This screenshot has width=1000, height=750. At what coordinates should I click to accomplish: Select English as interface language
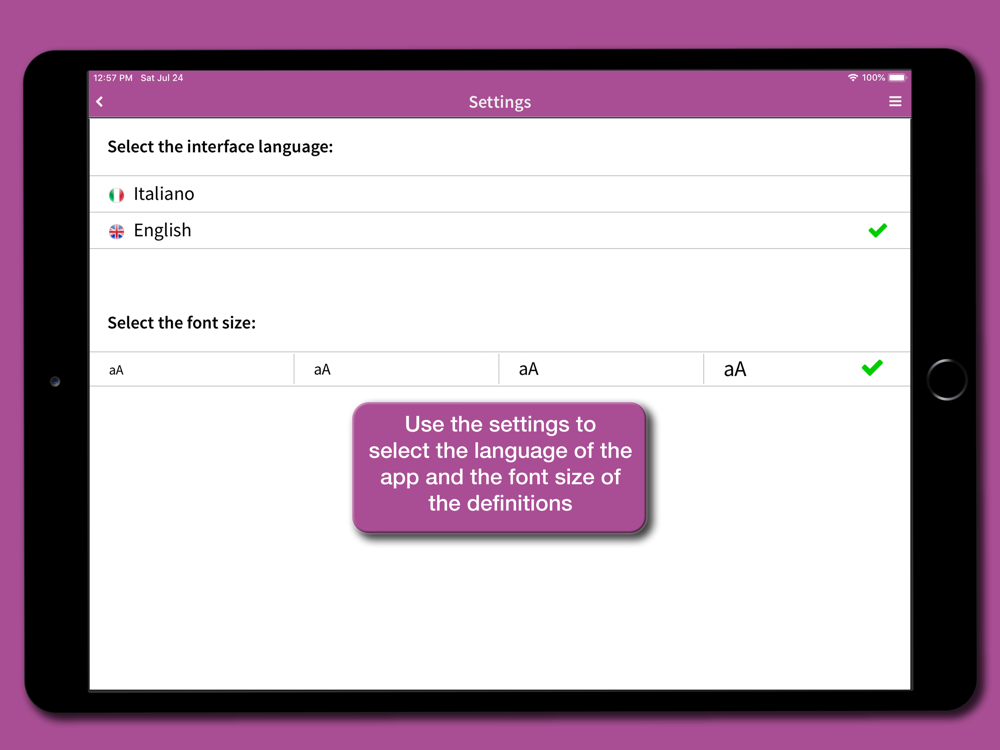[x=500, y=230]
